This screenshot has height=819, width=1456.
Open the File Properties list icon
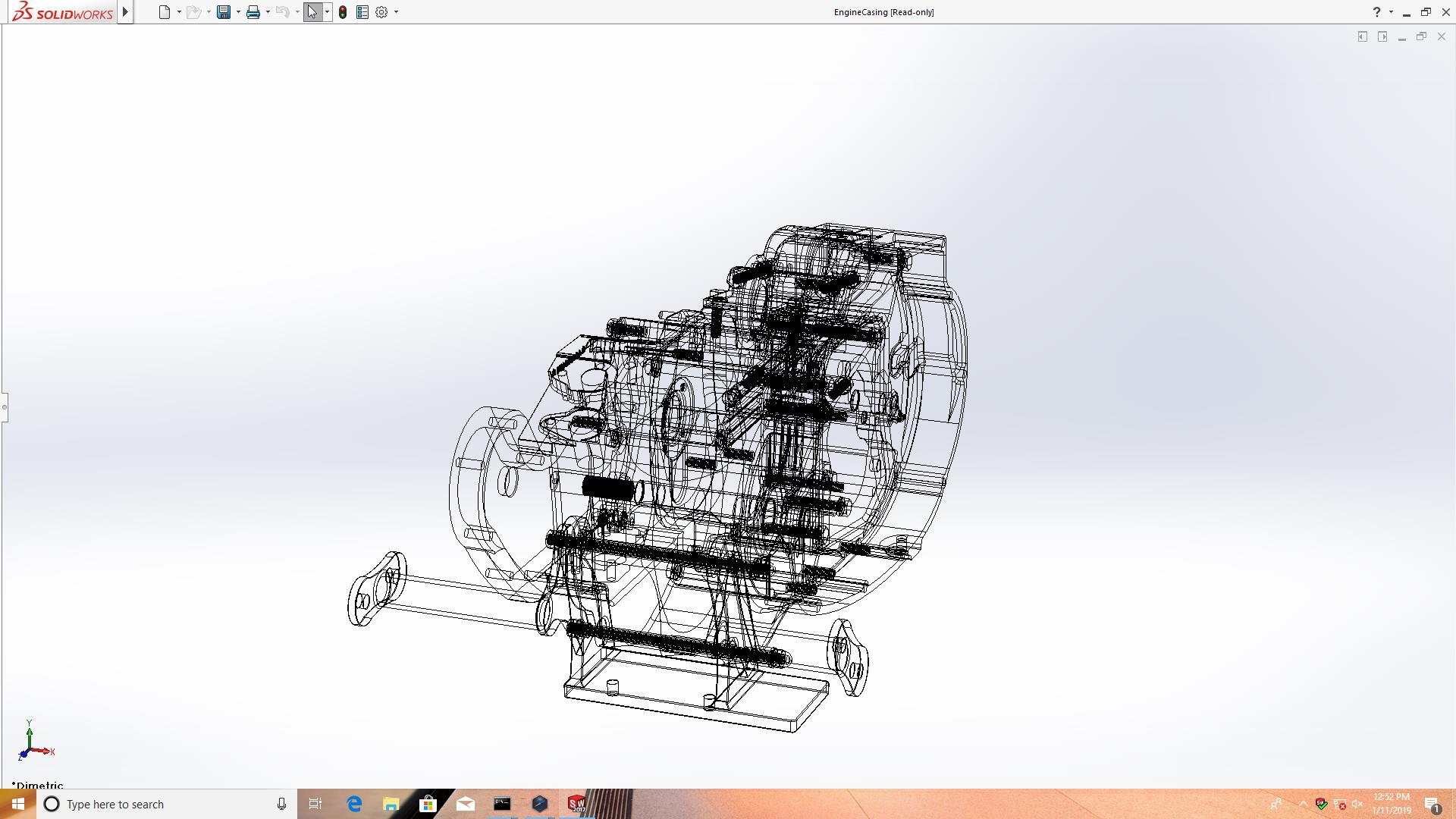[362, 12]
